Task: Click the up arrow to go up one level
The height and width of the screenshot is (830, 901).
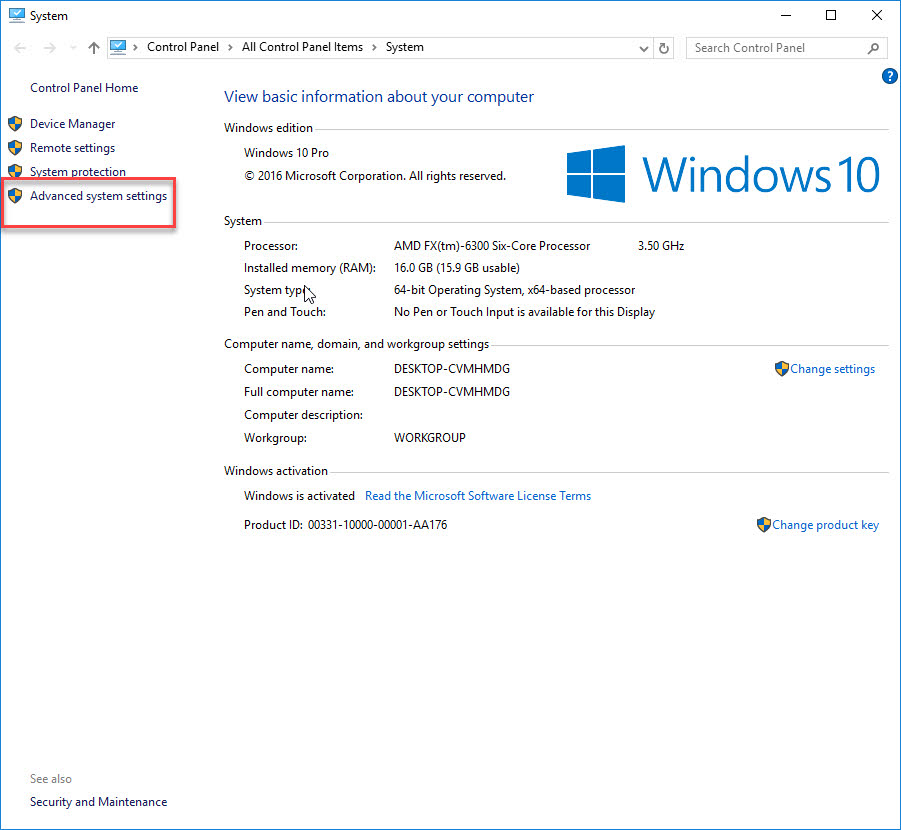Action: (x=93, y=47)
